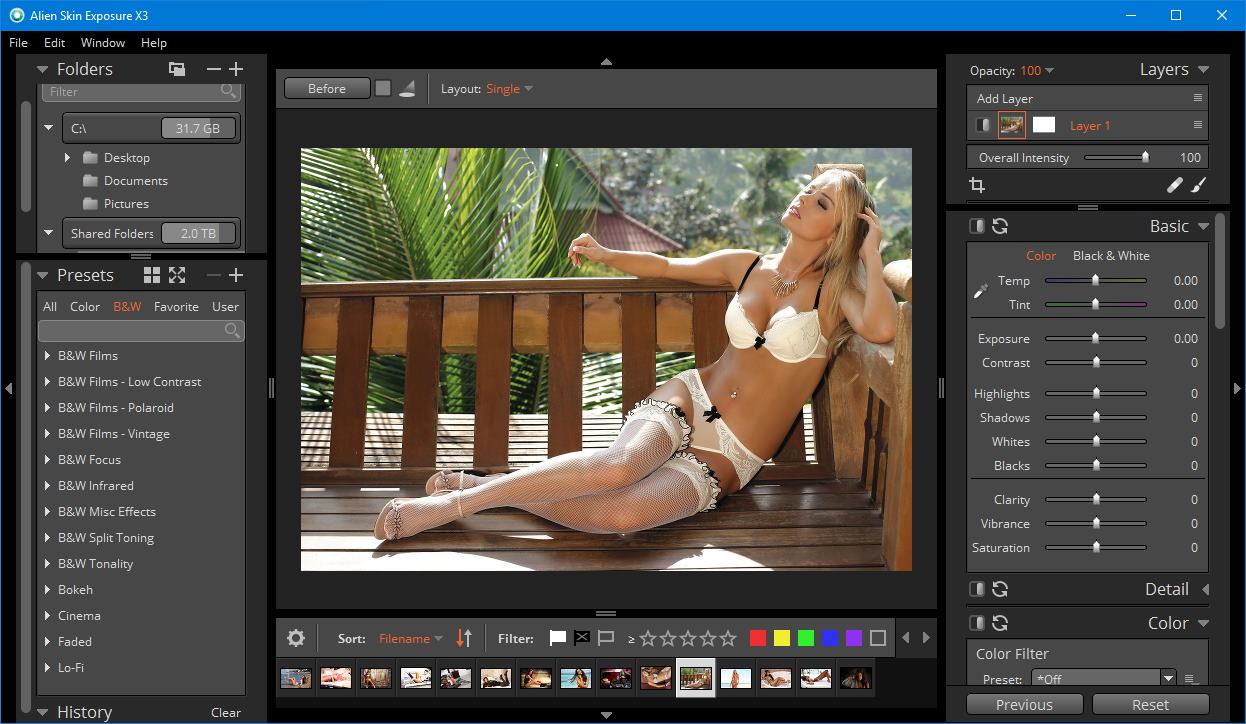Toggle the Detail panel on/off

[977, 590]
